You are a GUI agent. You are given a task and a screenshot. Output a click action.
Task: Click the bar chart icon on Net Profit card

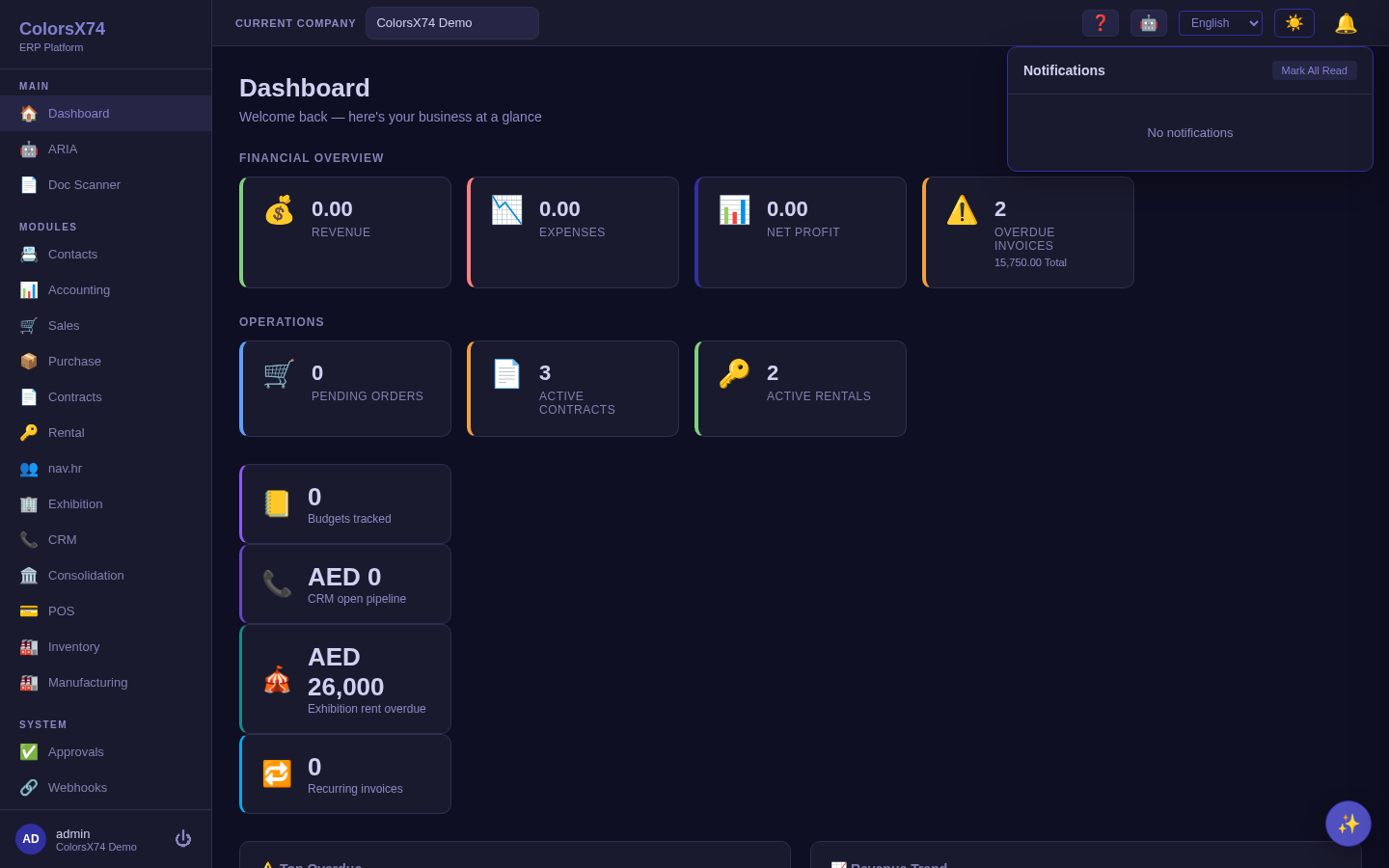734,210
